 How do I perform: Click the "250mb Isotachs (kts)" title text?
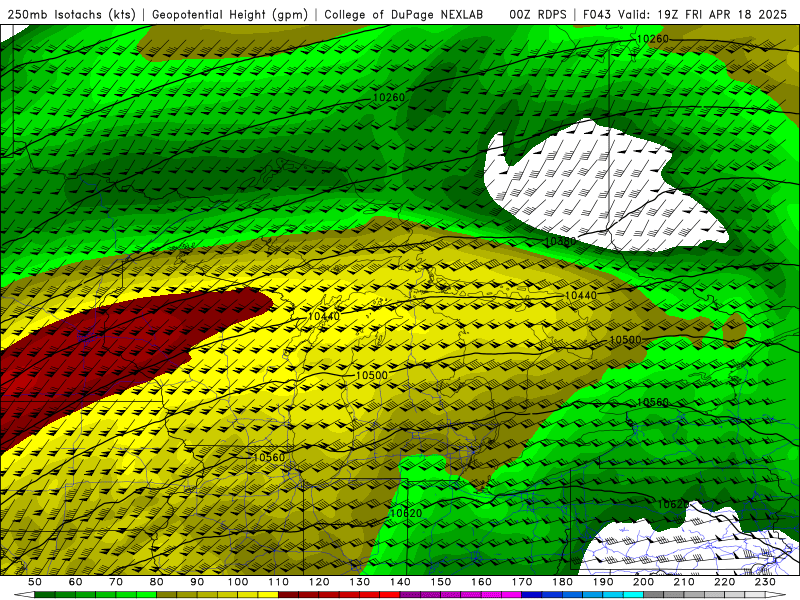coord(71,14)
